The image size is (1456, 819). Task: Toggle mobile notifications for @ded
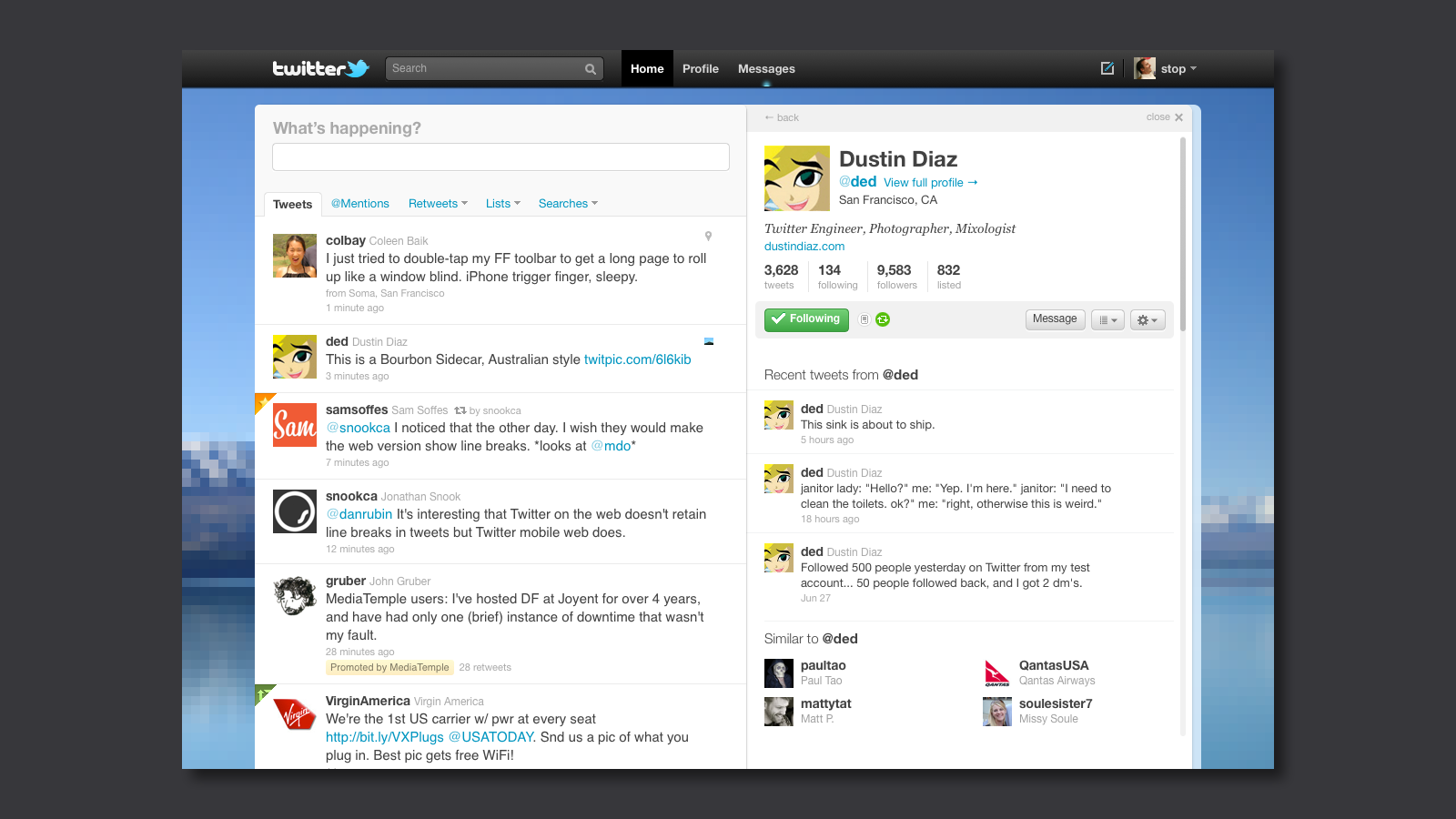tap(864, 319)
